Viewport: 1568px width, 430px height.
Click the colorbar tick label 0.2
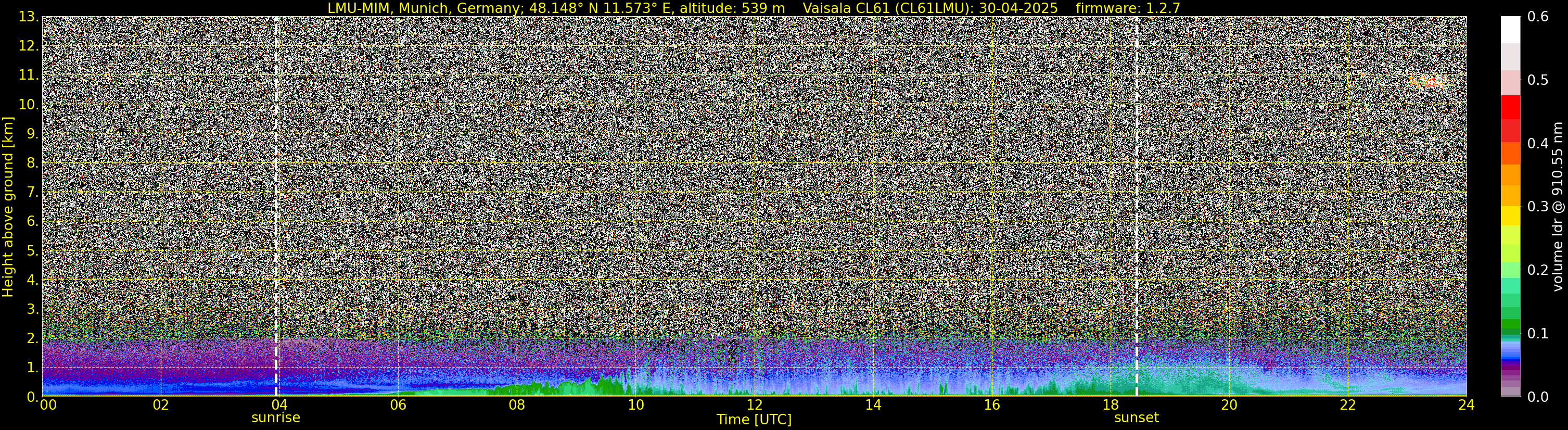[1538, 270]
